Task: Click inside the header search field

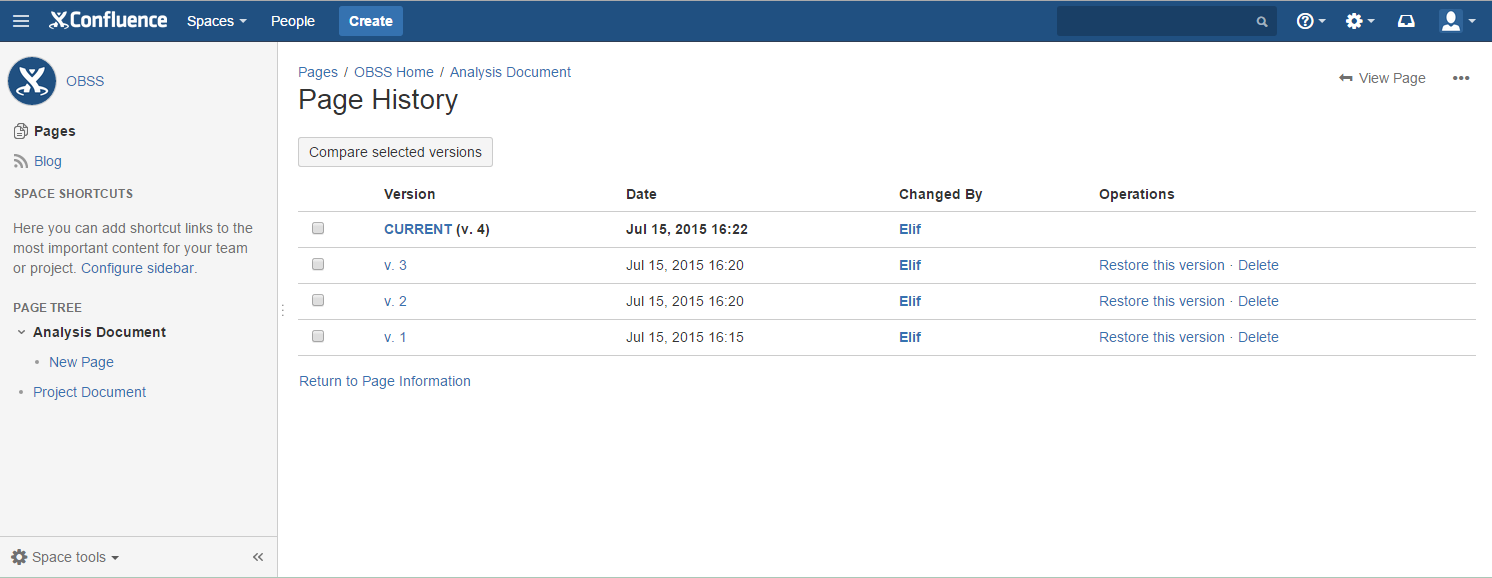Action: tap(1155, 21)
